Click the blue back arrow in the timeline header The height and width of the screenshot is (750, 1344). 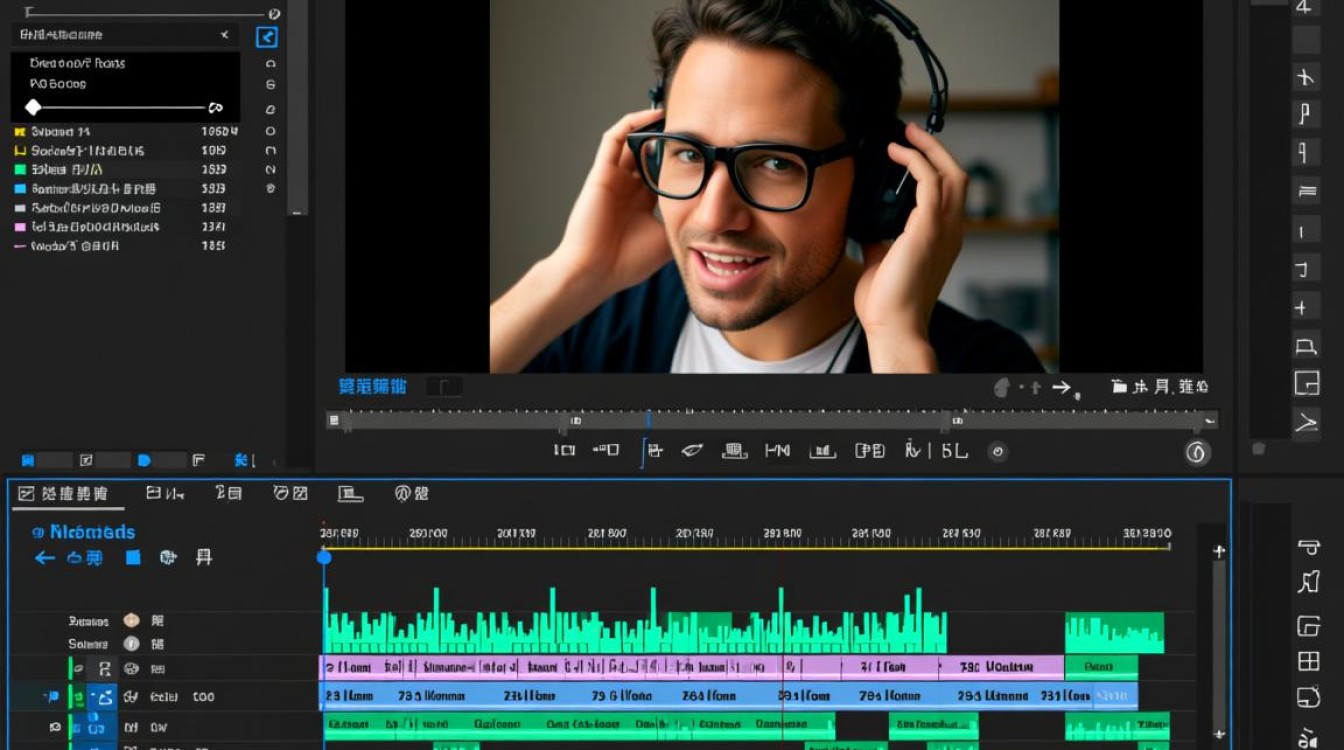[45, 558]
